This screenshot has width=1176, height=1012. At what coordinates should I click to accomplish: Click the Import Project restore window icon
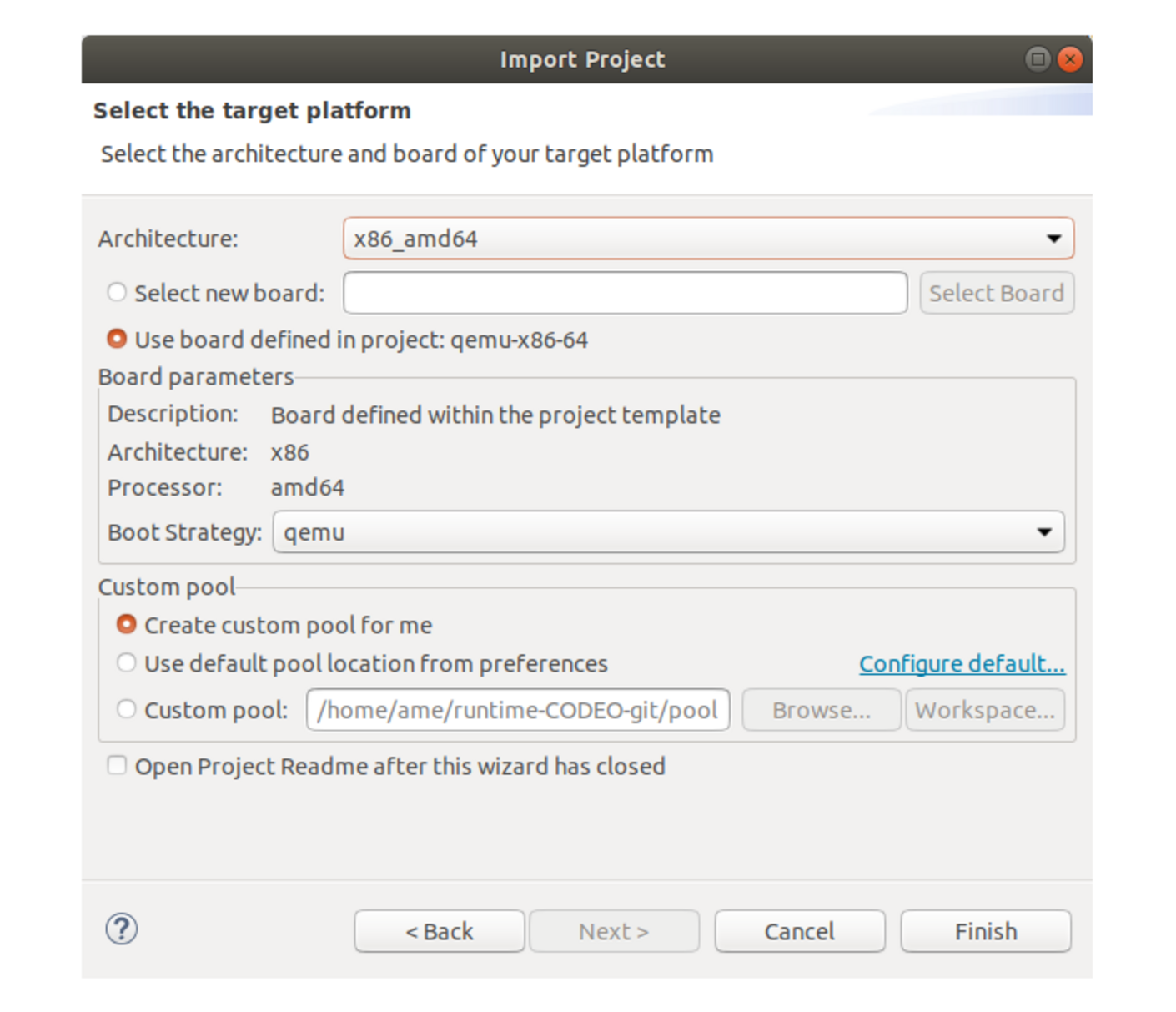click(x=1038, y=59)
